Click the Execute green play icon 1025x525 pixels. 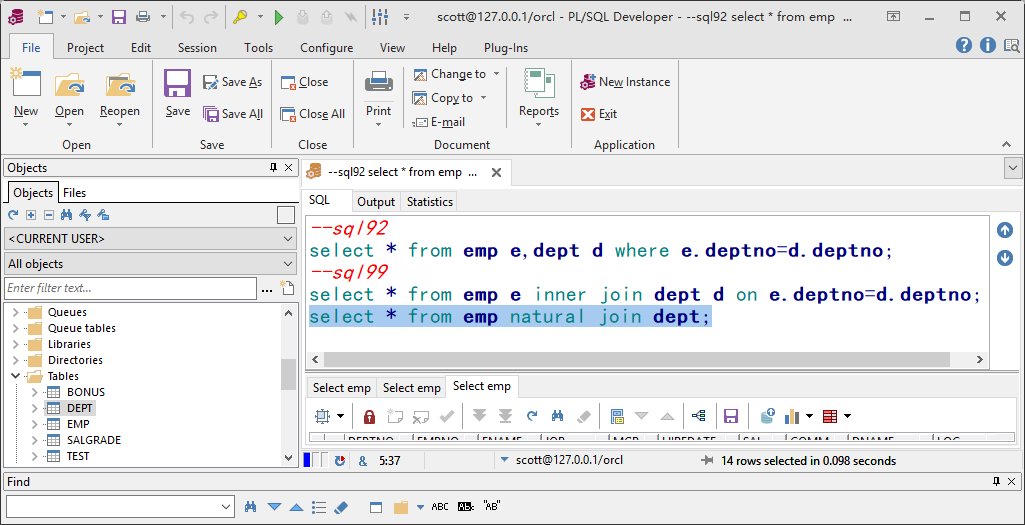coord(279,18)
